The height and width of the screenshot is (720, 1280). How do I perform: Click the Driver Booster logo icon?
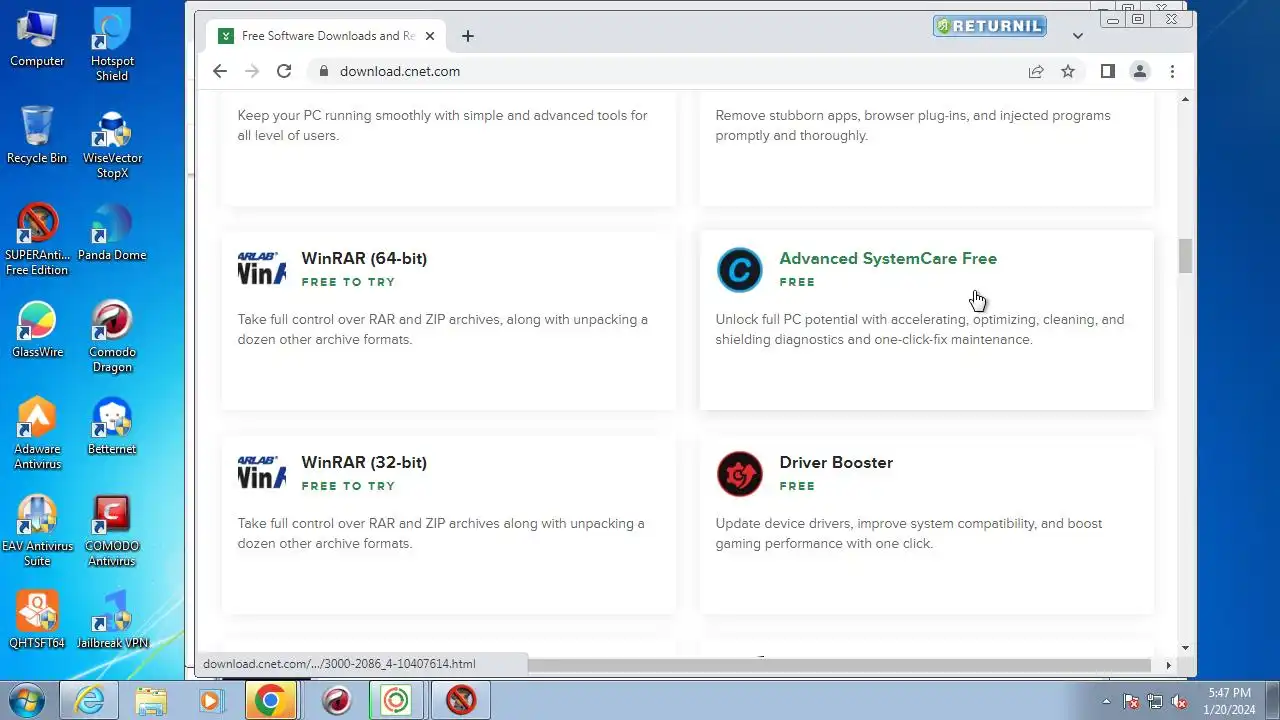coord(740,474)
